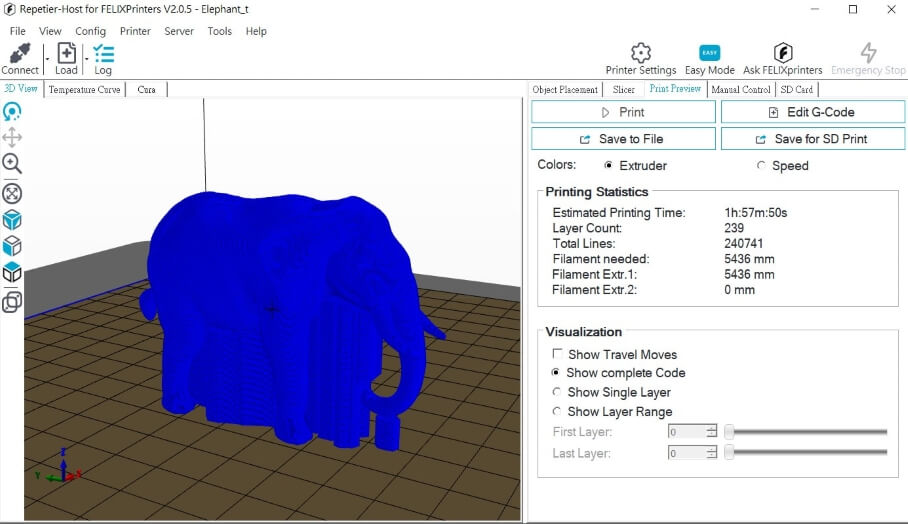This screenshot has width=908, height=524.
Task: Click the Estimated Printing Time value 1h:57m:50s
Action: (756, 212)
